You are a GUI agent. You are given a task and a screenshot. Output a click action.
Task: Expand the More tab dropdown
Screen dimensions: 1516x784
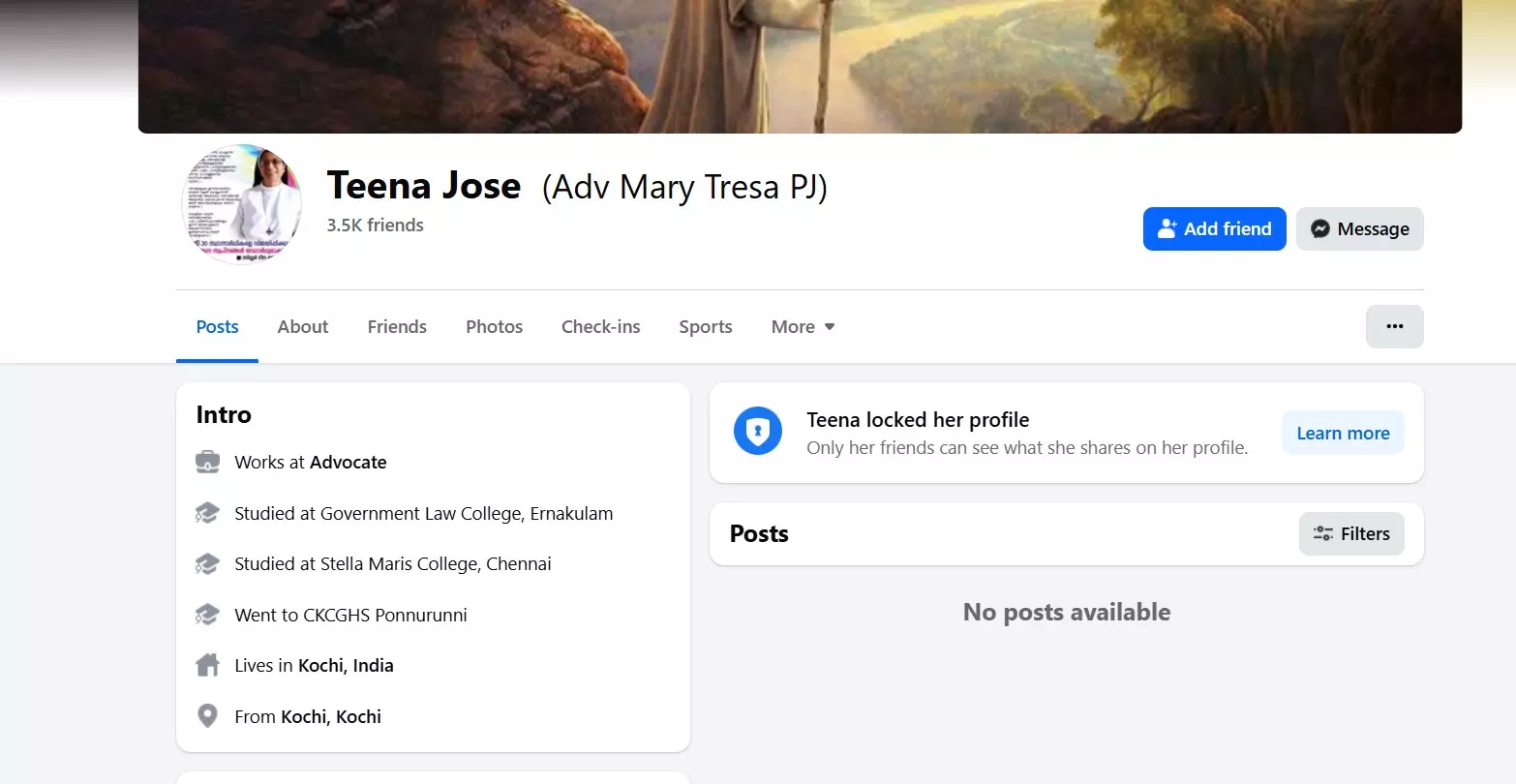(803, 327)
